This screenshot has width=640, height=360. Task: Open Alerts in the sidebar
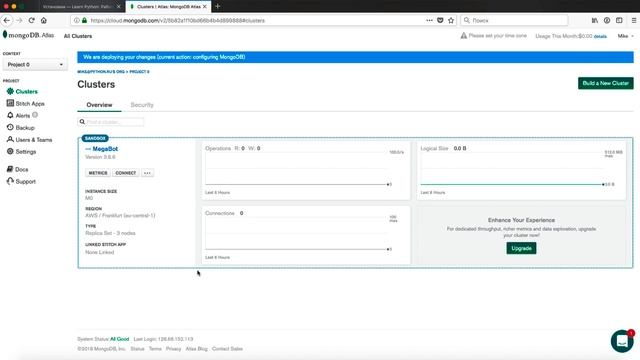click(22, 116)
